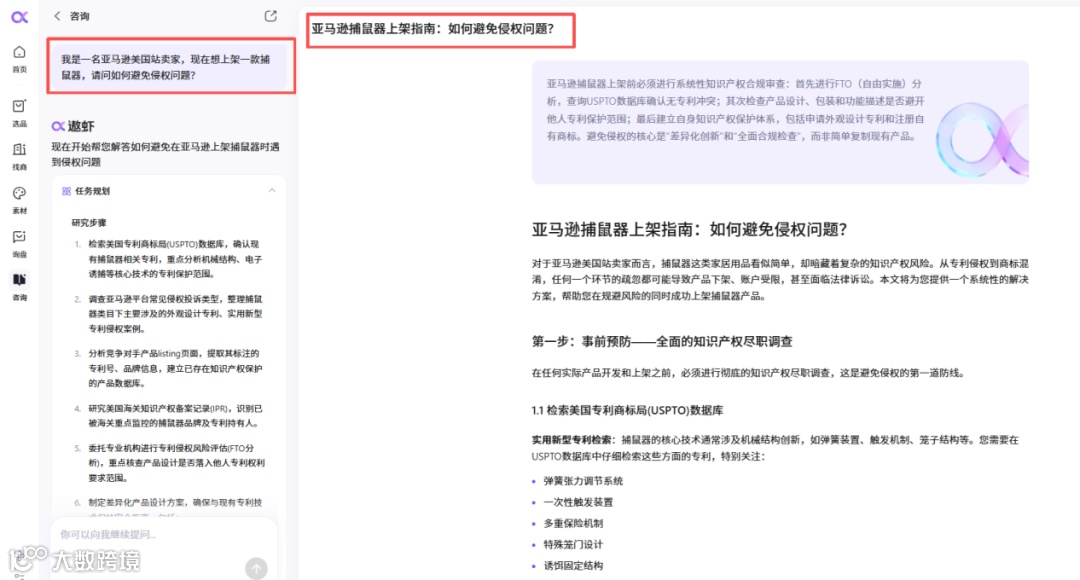Open the 素材 palette icon
This screenshot has height=580, width=1080.
(x=19, y=193)
